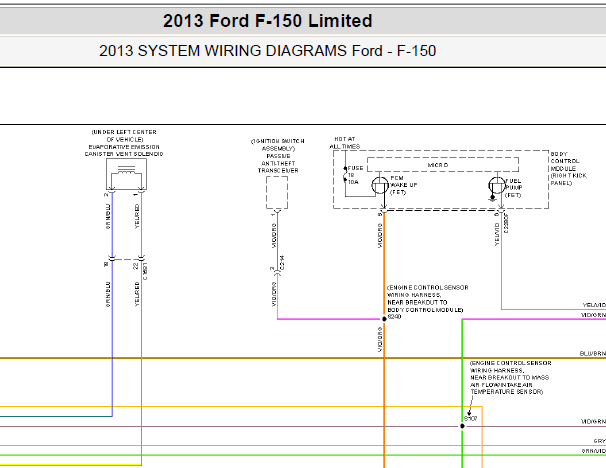Click vertical YEL/VIO label under the Fuel Pump pin
Image resolution: width=606 pixels, height=468 pixels.
497,234
